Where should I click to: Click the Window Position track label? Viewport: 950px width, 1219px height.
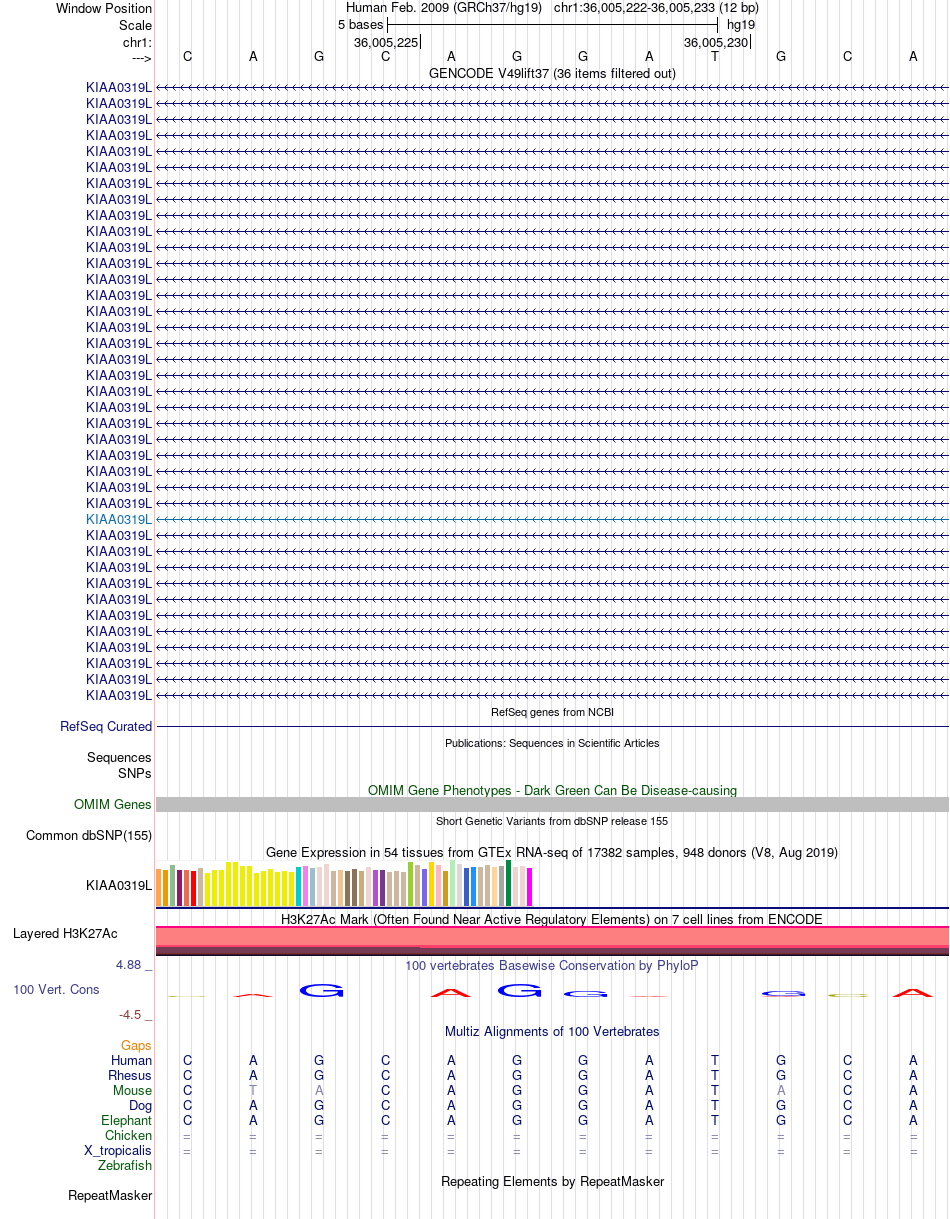(104, 8)
